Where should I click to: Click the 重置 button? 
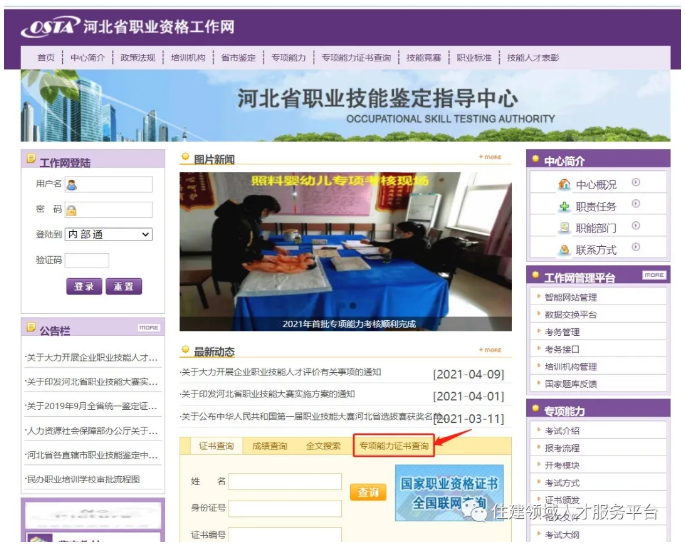click(124, 286)
